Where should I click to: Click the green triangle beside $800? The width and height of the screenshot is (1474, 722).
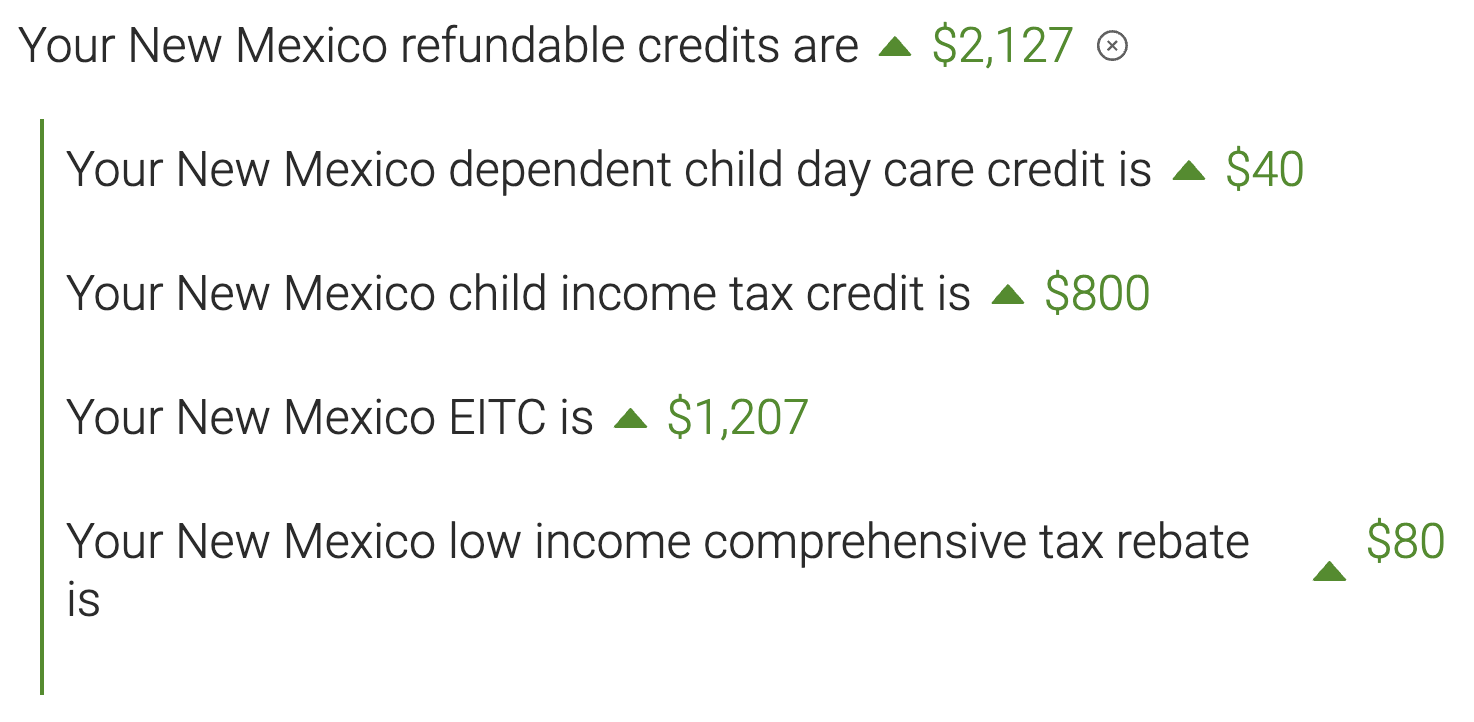tap(1008, 295)
